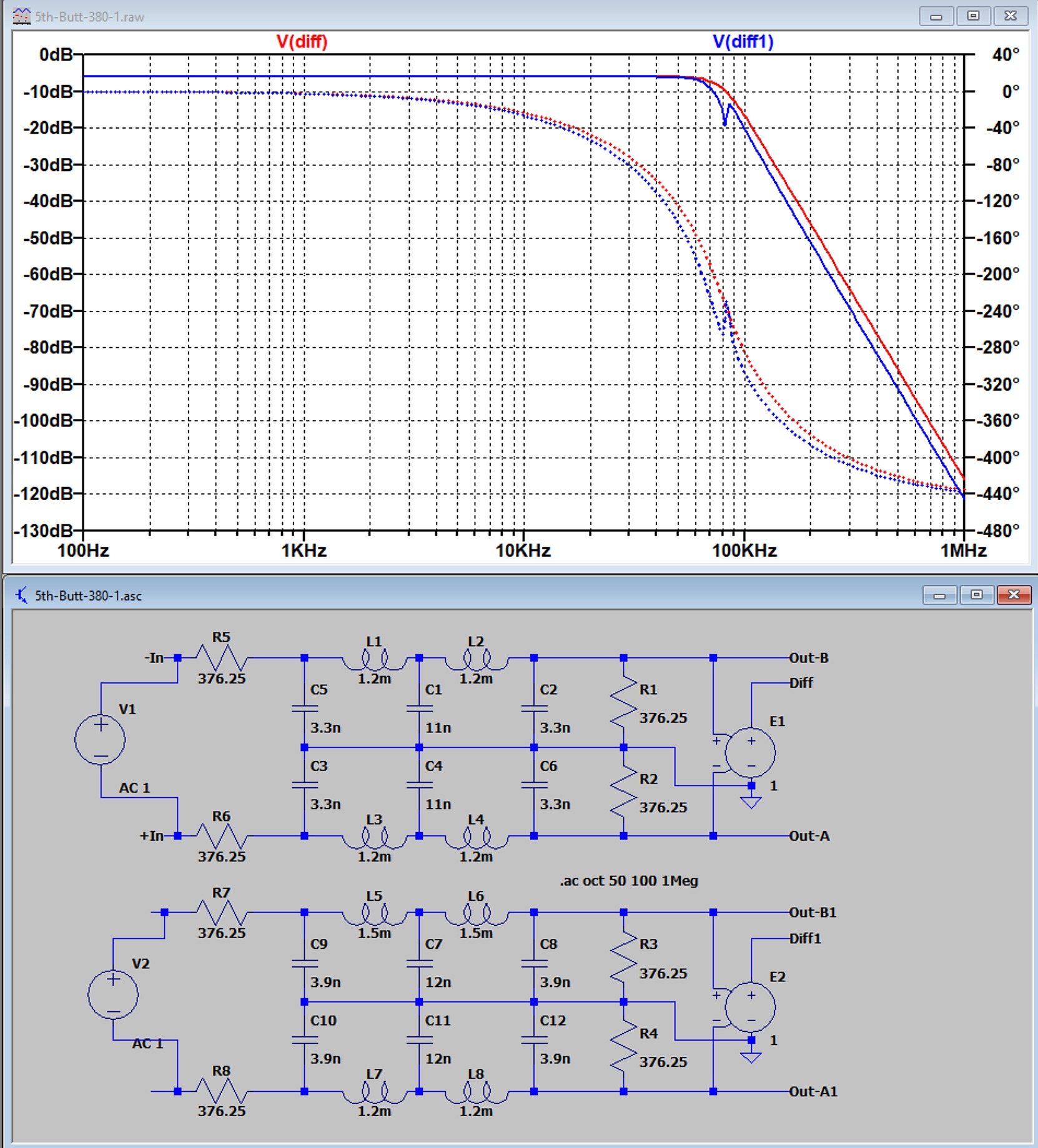Select inductor L8 symbol
This screenshot has height=1148, width=1038.
click(477, 1092)
